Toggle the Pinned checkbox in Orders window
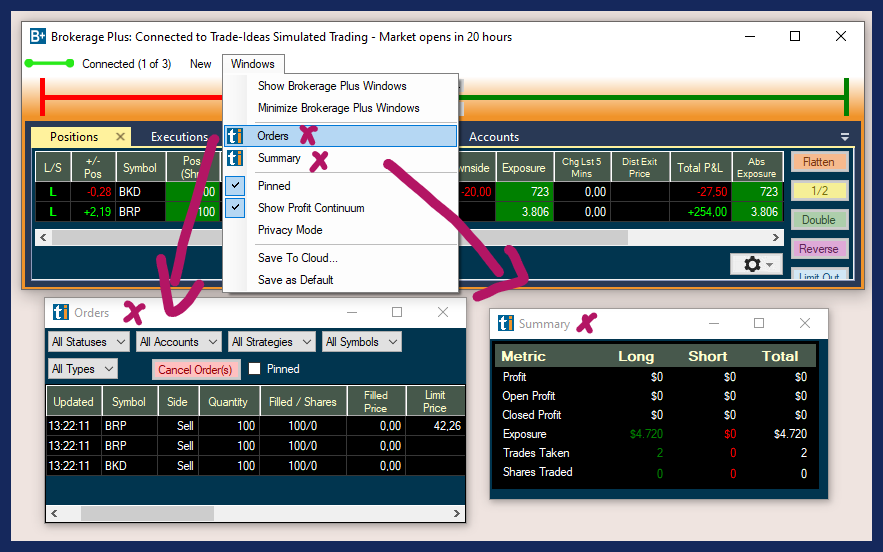Viewport: 883px width, 552px height. [255, 369]
